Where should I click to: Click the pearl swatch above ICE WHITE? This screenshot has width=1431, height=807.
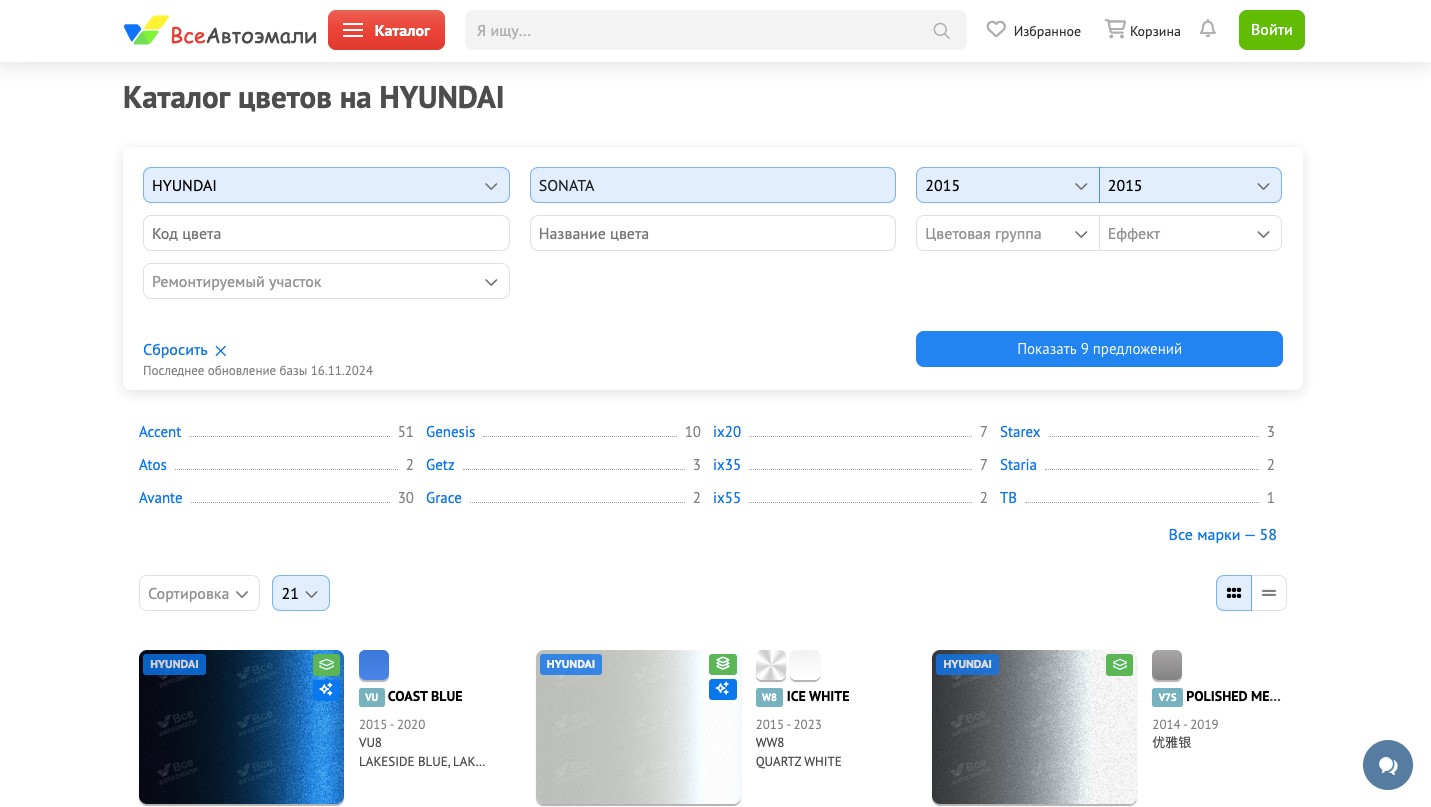tap(771, 665)
